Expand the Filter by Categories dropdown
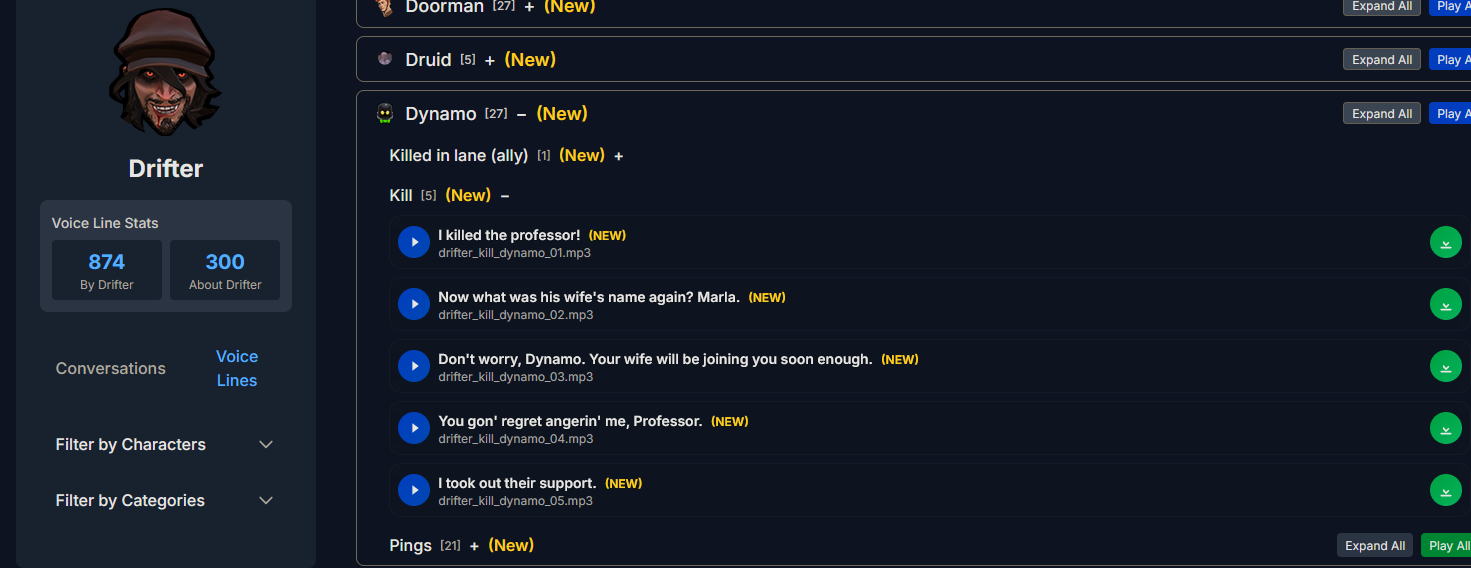Screen dimensions: 1471x568 click(165, 500)
